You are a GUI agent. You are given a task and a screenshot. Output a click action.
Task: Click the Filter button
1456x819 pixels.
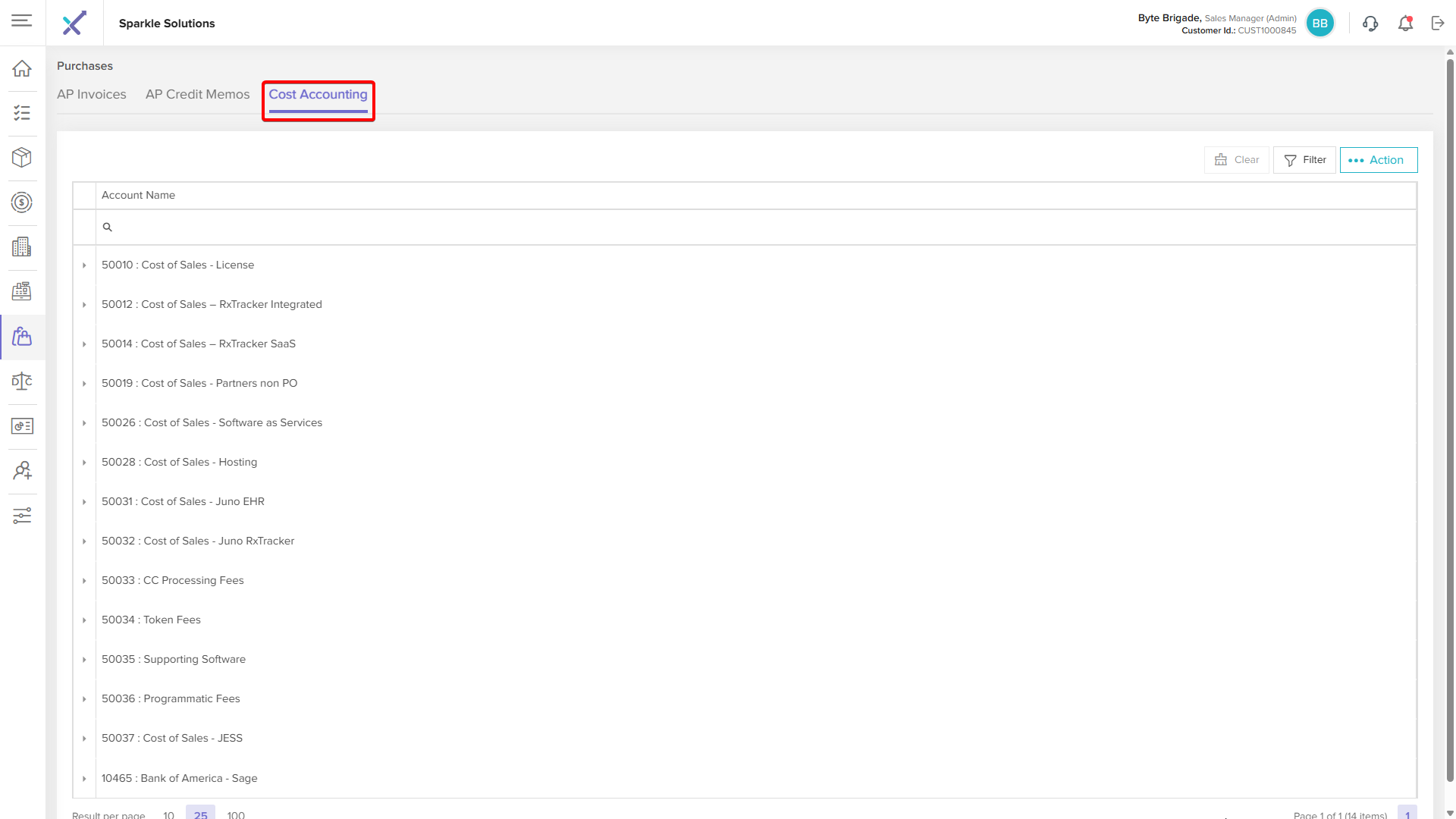pos(1304,160)
